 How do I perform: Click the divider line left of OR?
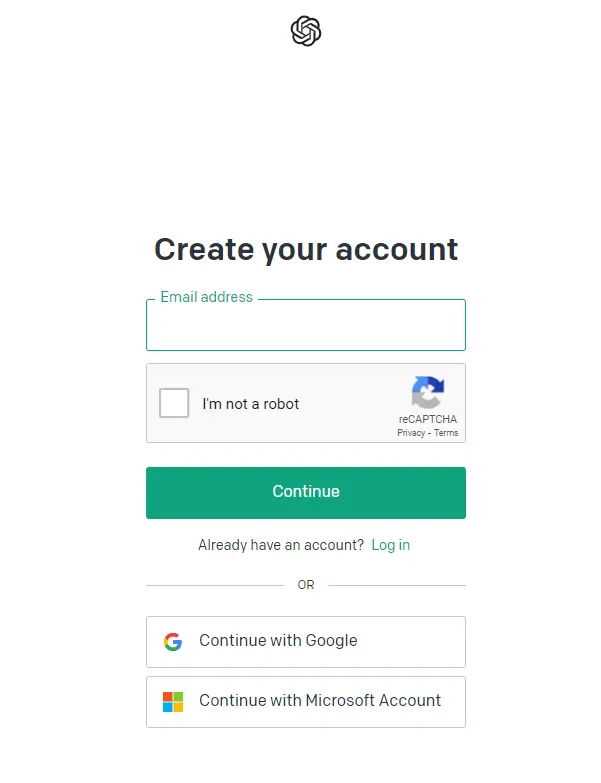pyautogui.click(x=214, y=585)
